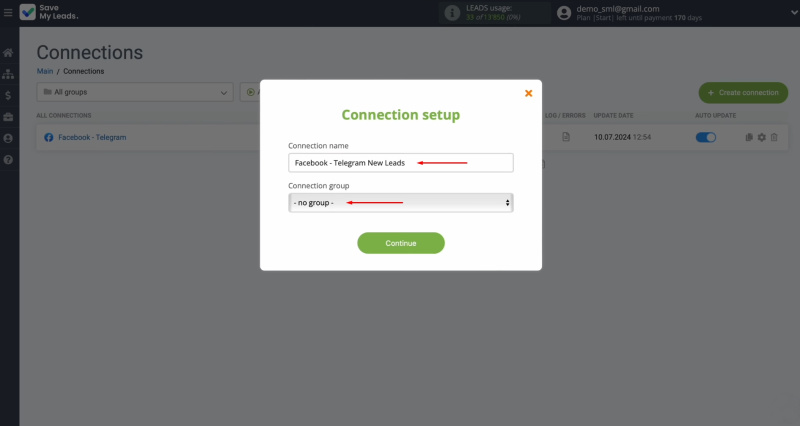Click the LEADS usage info icon

[x=452, y=13]
